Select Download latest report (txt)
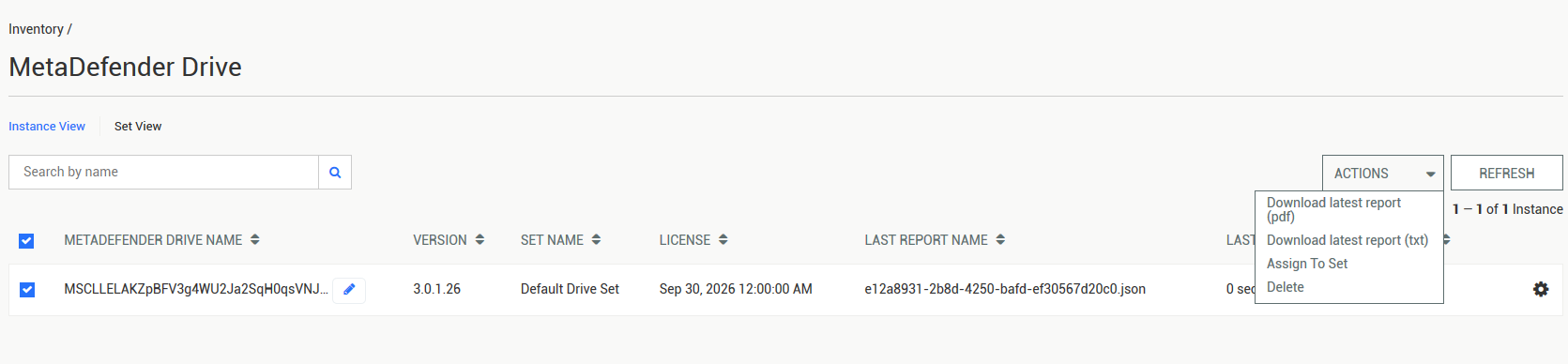1568x364 pixels. [1347, 240]
